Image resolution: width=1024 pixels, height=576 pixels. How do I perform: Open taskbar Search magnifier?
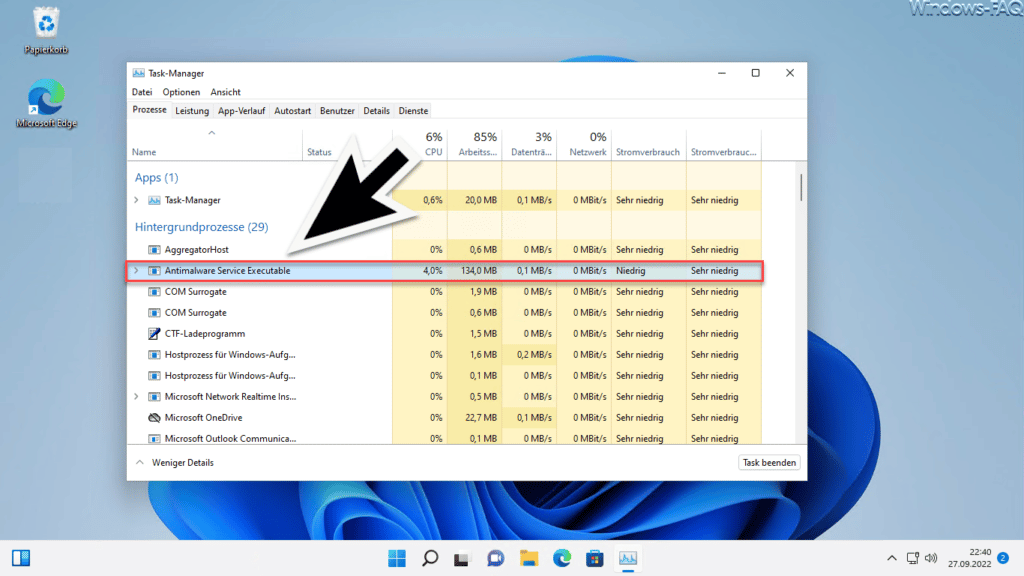[x=430, y=558]
